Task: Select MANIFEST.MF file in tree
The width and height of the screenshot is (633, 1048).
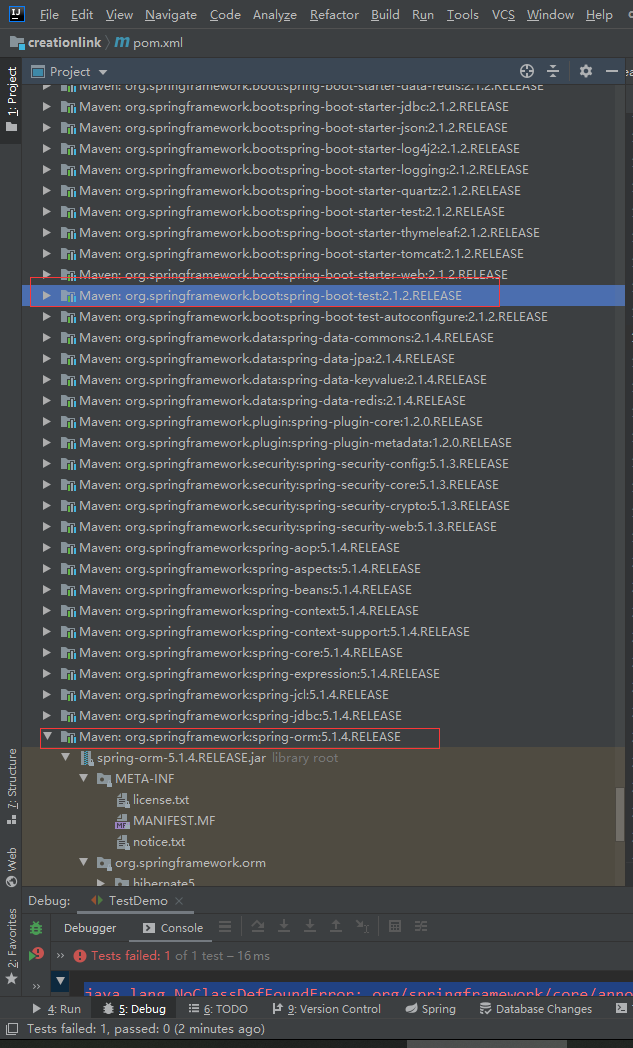Action: pyautogui.click(x=165, y=821)
